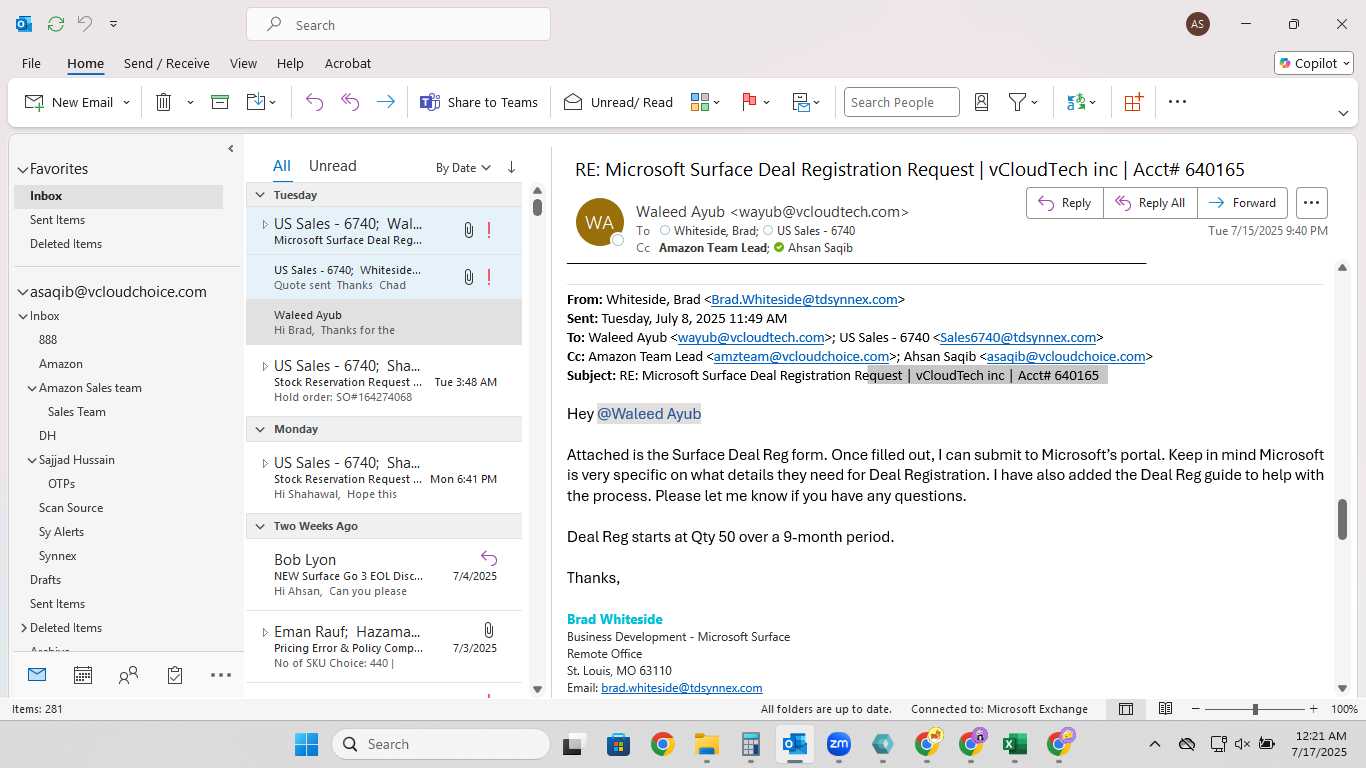Click the Move to folder icon
Viewport: 1366px width, 768px height.
[x=255, y=102]
